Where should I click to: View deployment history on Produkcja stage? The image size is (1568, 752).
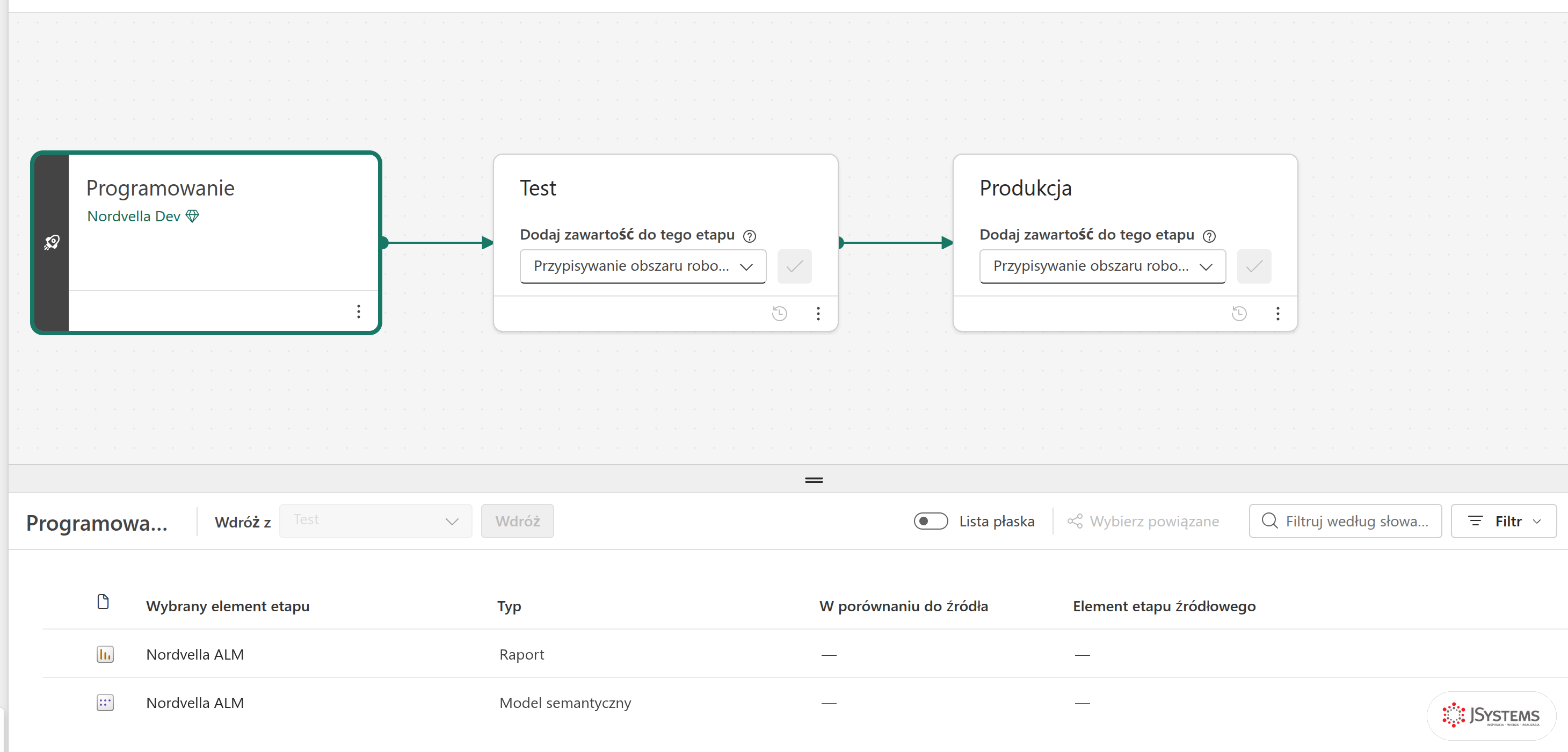tap(1239, 313)
